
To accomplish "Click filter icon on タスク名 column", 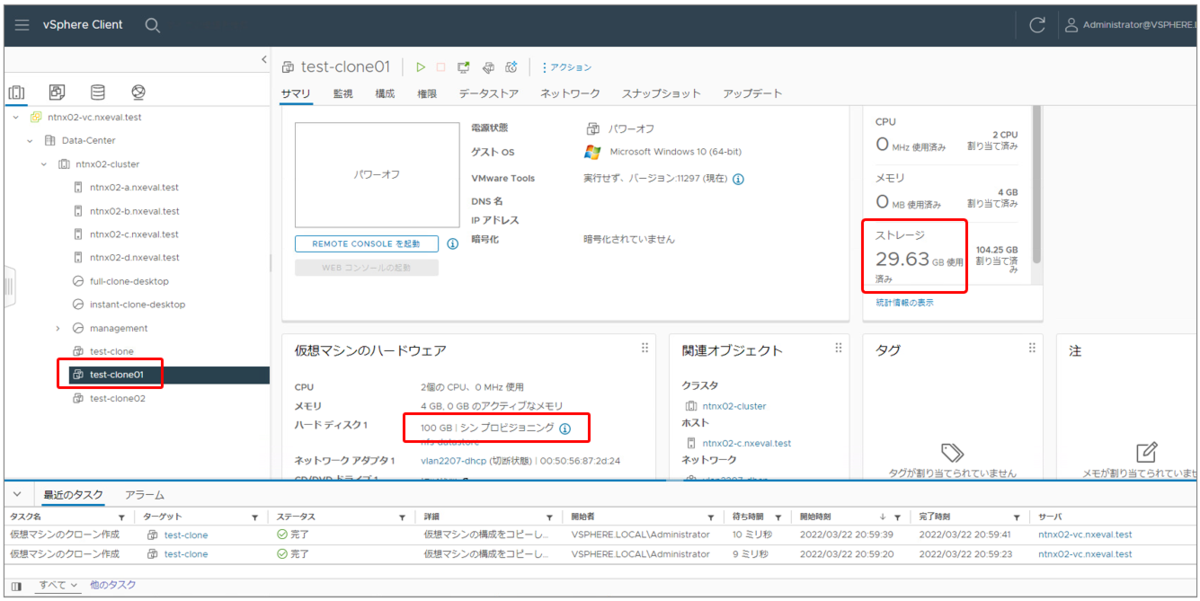I will pos(122,518).
